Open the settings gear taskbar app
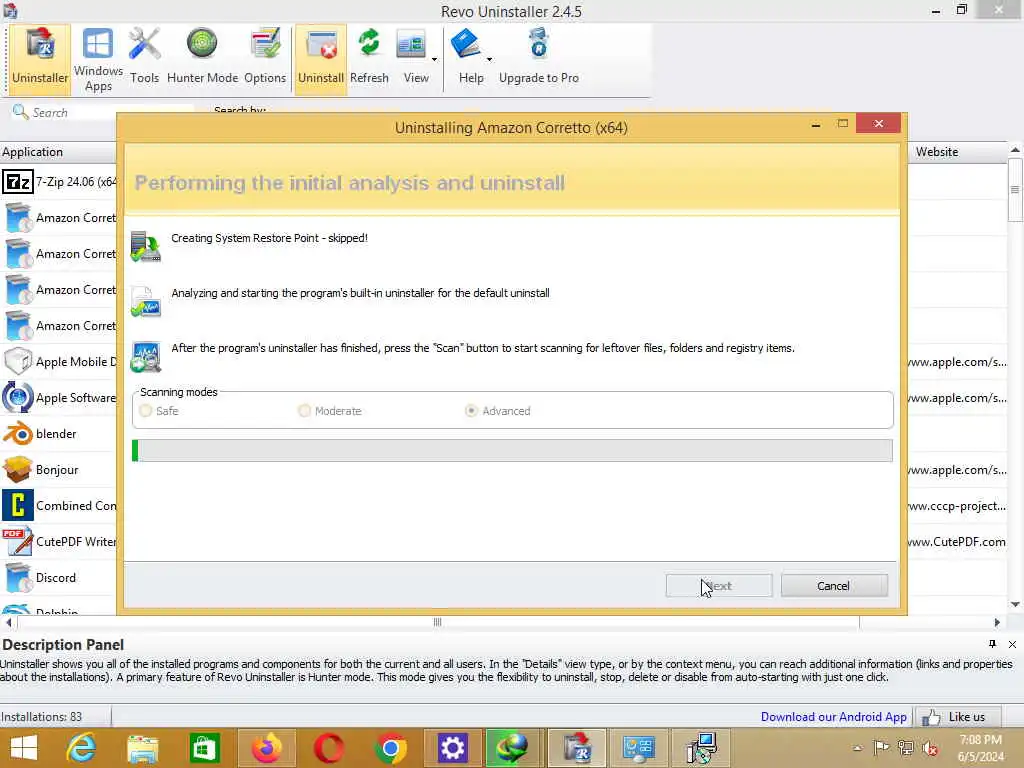Screen dimensions: 1024x768 point(452,748)
